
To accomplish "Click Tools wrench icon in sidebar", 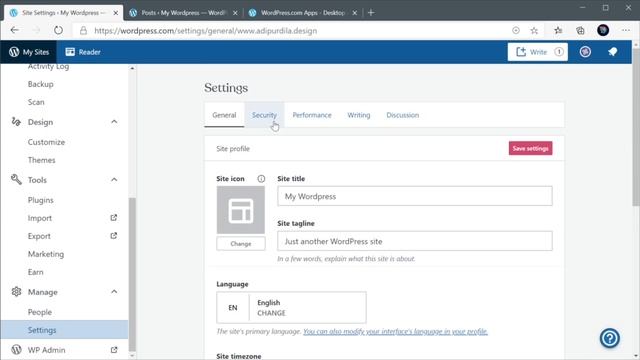I will [x=16, y=180].
